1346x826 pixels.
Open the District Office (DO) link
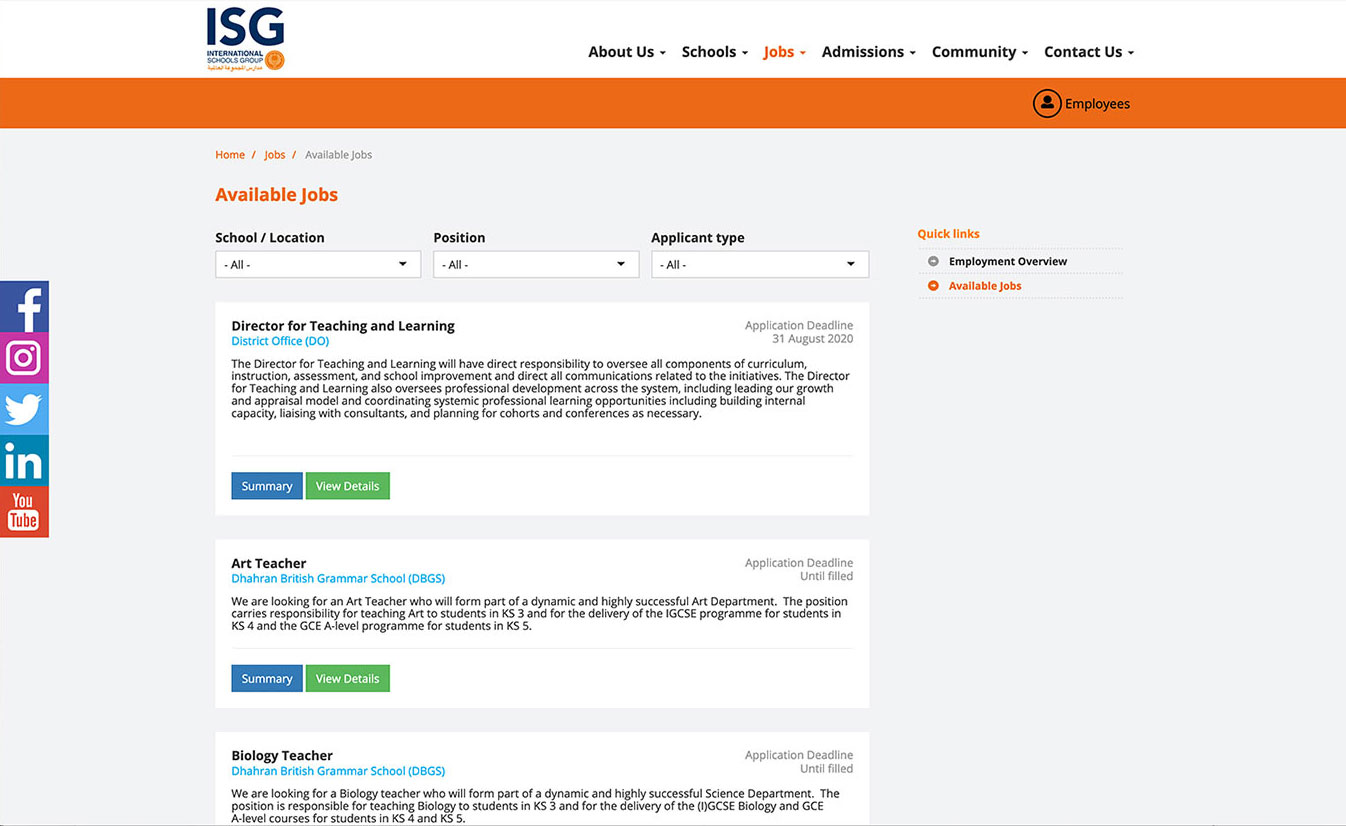click(280, 340)
